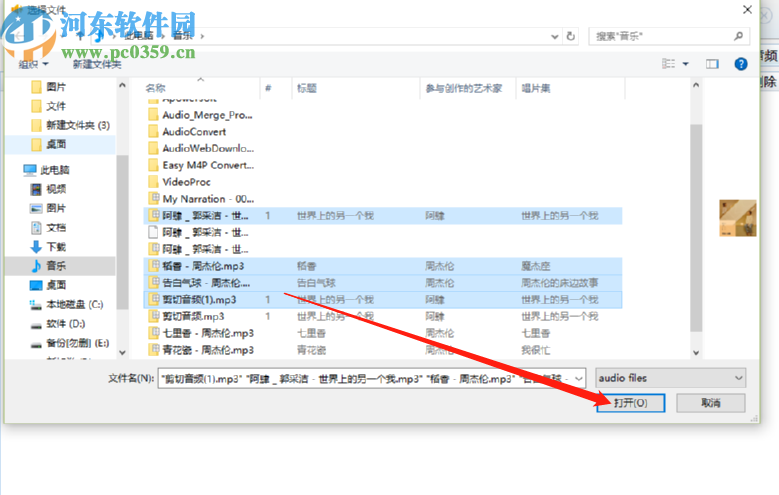Click the Open (打开) button
Screen dimensions: 779x495
coord(630,403)
